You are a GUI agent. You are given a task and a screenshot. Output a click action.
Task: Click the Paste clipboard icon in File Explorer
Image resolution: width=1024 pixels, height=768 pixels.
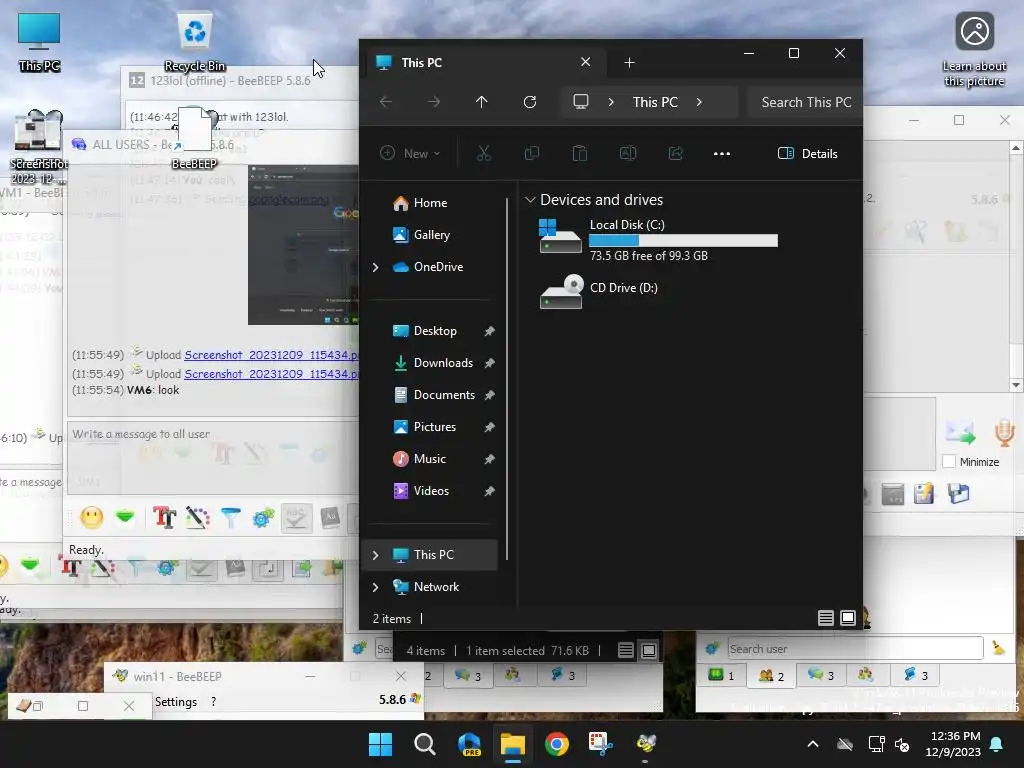[579, 153]
